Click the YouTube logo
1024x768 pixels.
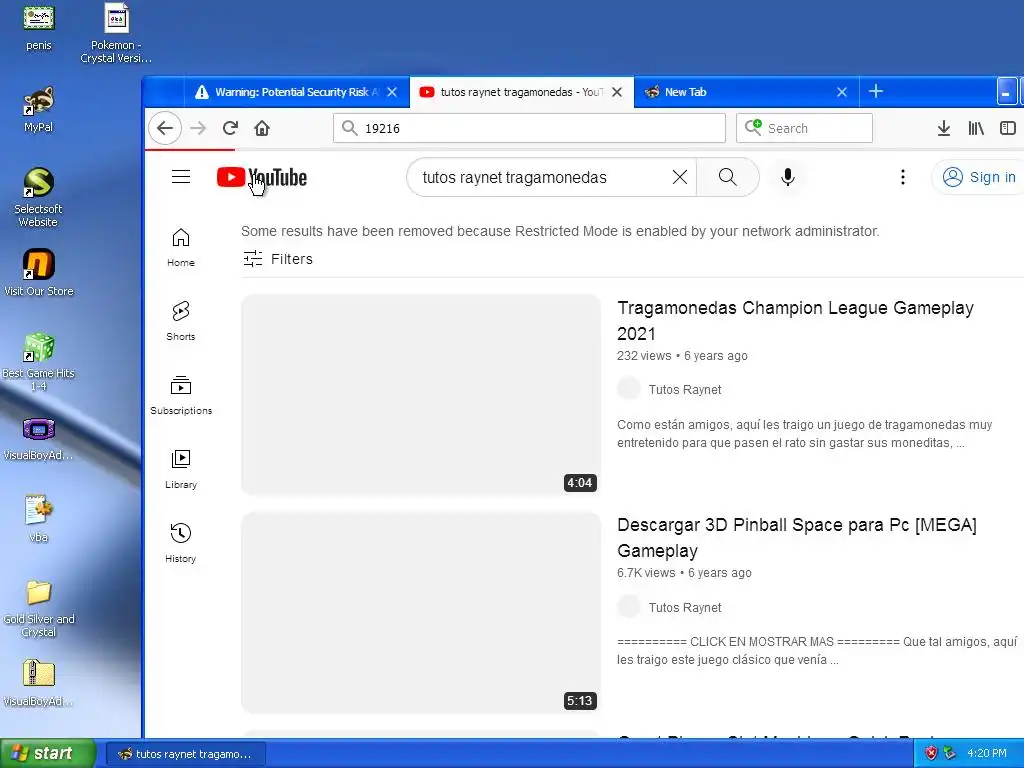tap(262, 177)
